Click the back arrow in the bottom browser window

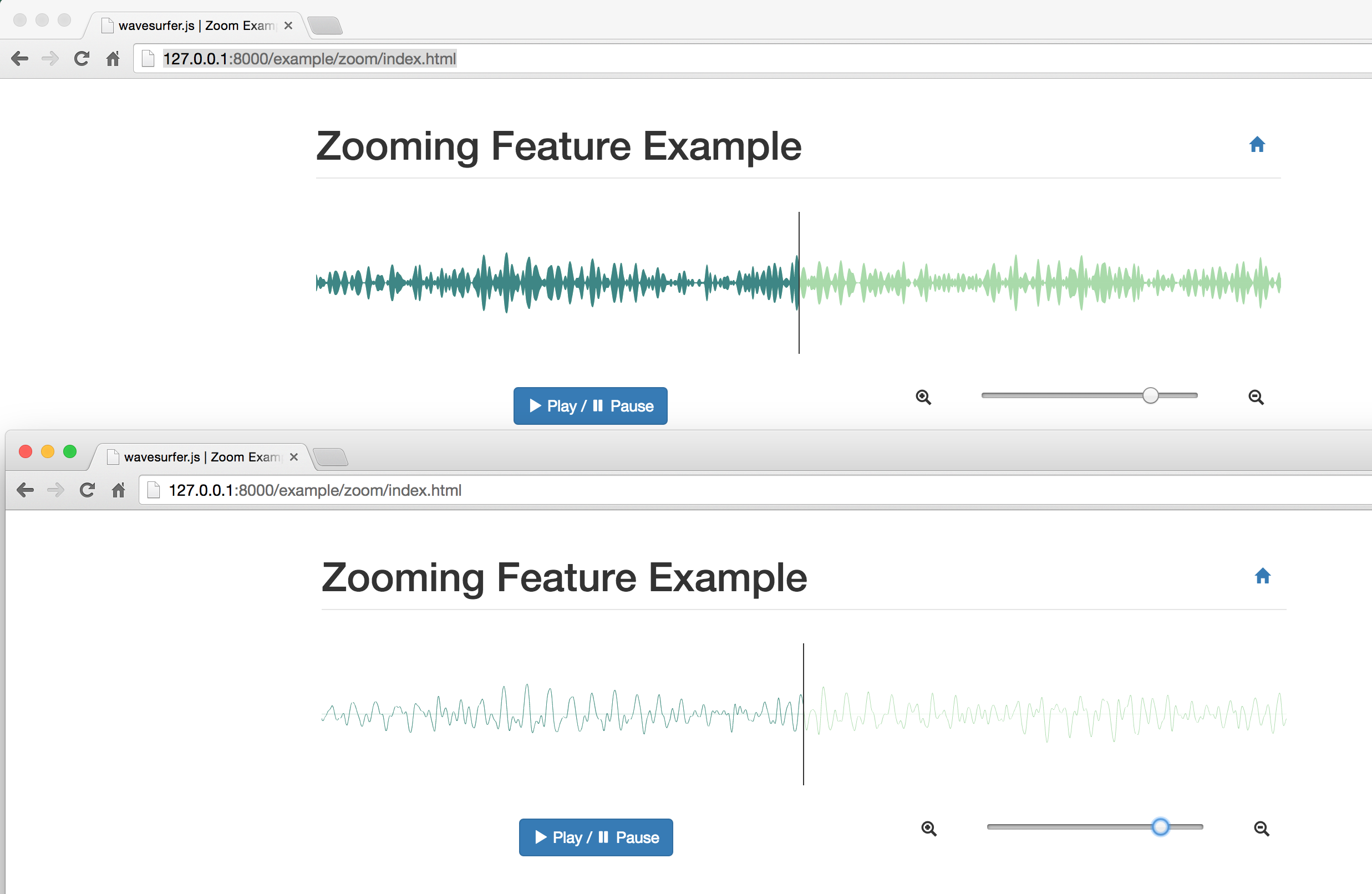point(25,490)
